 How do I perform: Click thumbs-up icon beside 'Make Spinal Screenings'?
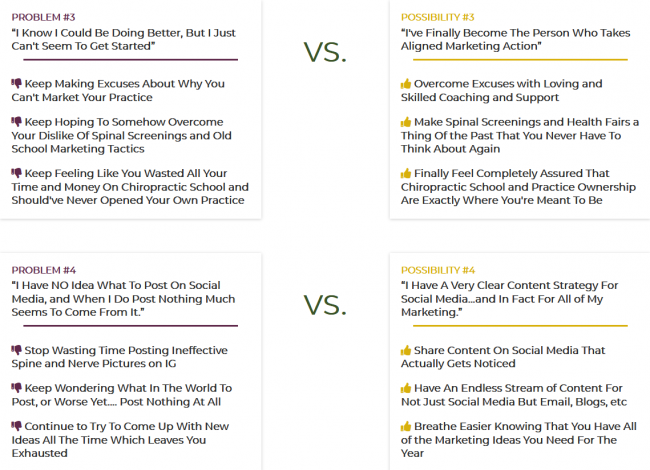[x=406, y=122]
